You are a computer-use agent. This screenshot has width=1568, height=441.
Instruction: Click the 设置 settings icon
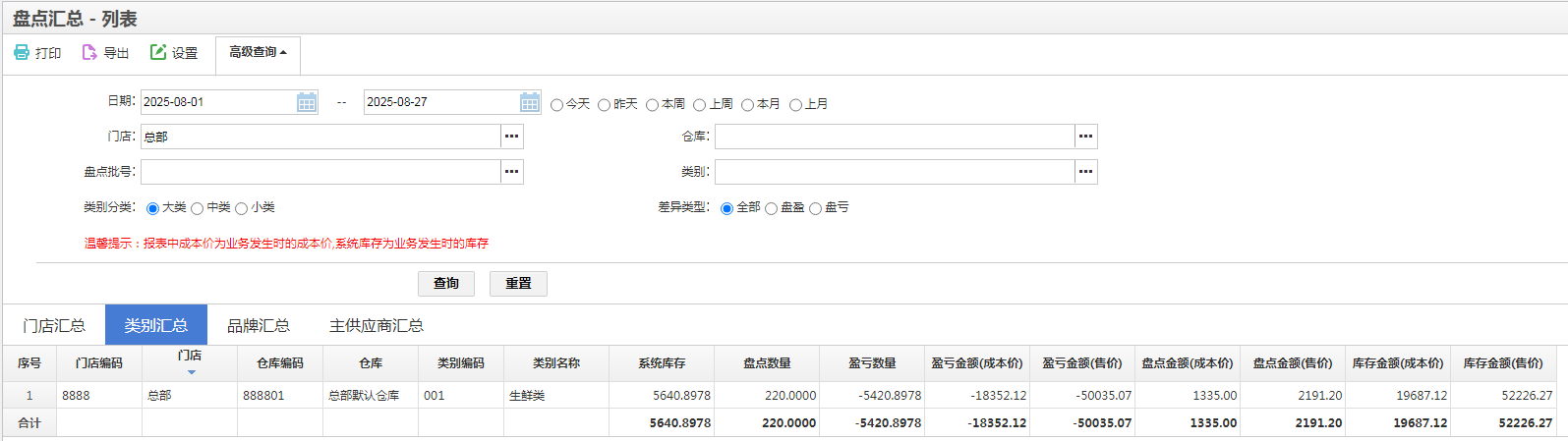[x=158, y=53]
